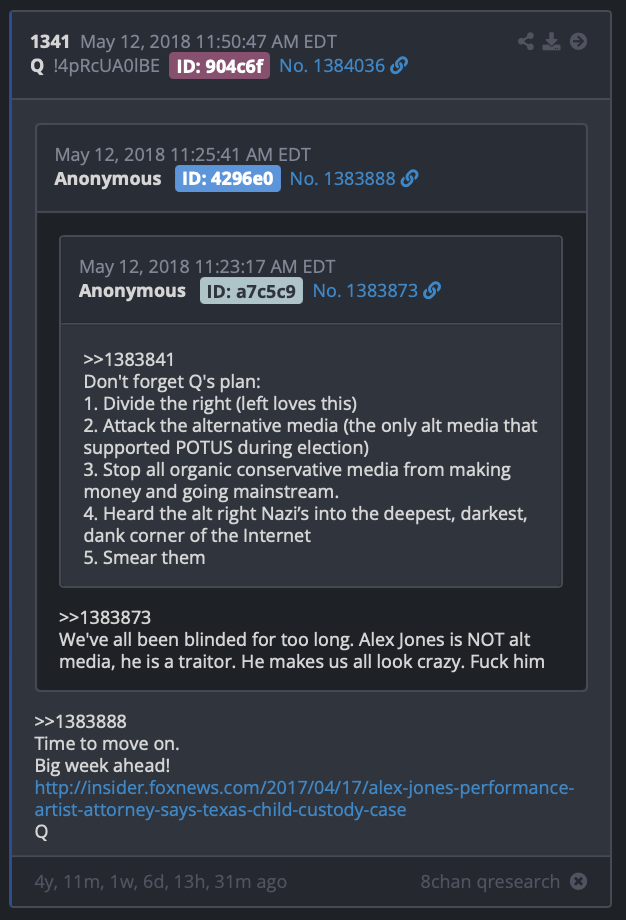Image resolution: width=626 pixels, height=920 pixels.
Task: Open post link No. 1384036
Action: click(x=332, y=66)
